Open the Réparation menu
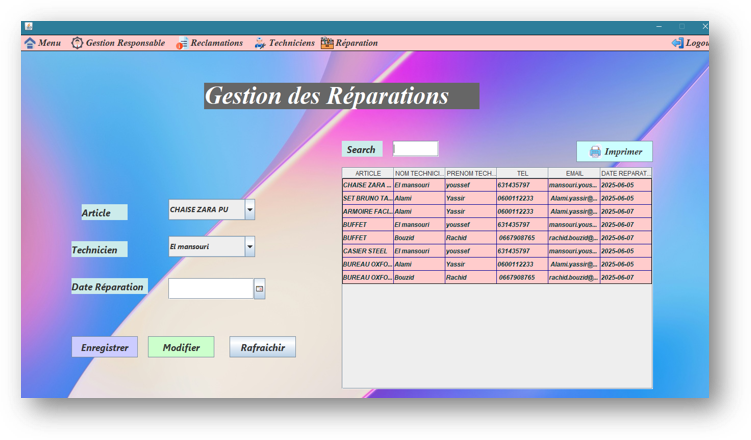The height and width of the screenshot is (440, 751). point(349,43)
